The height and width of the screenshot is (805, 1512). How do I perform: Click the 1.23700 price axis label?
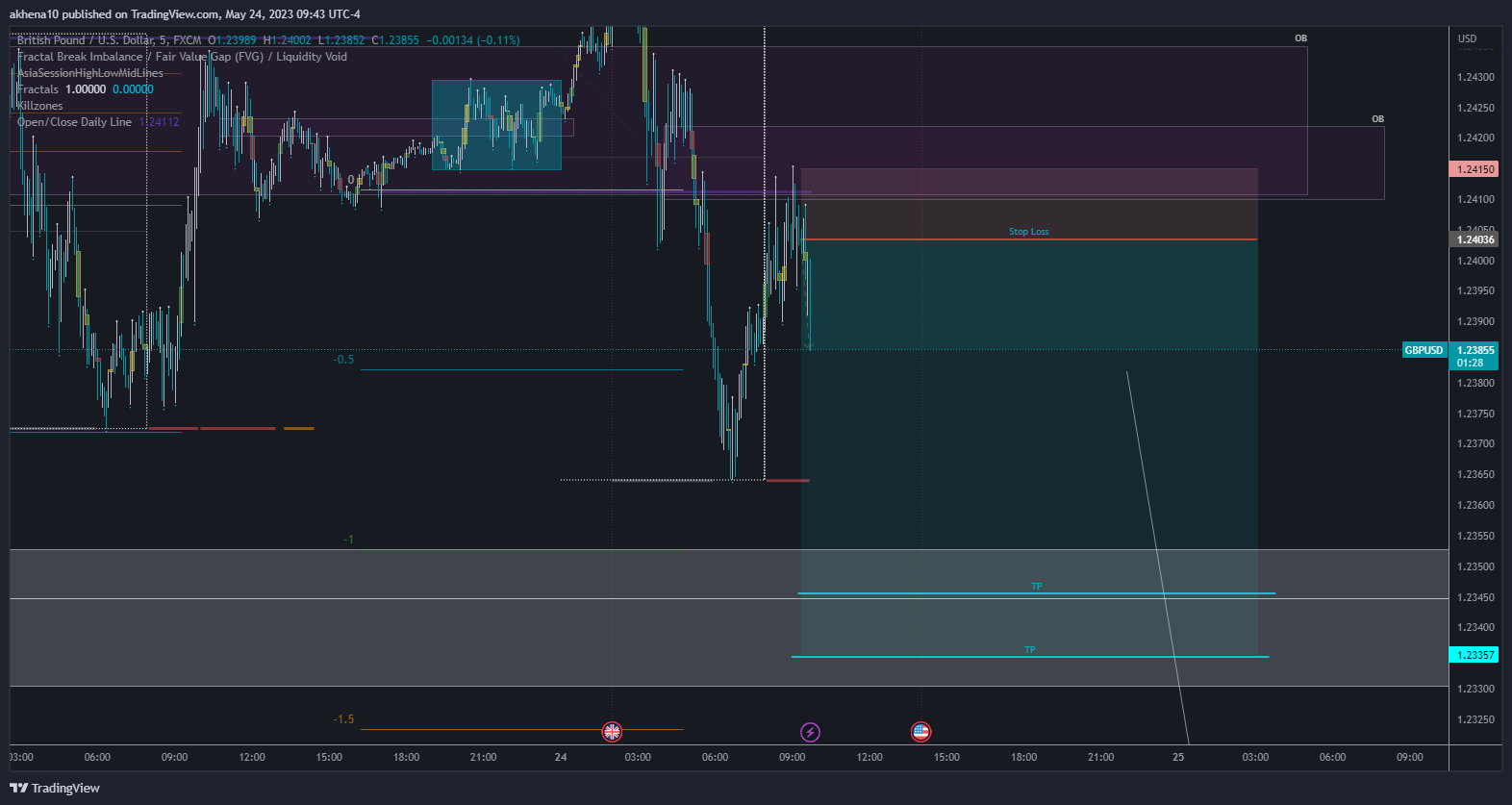click(x=1475, y=444)
